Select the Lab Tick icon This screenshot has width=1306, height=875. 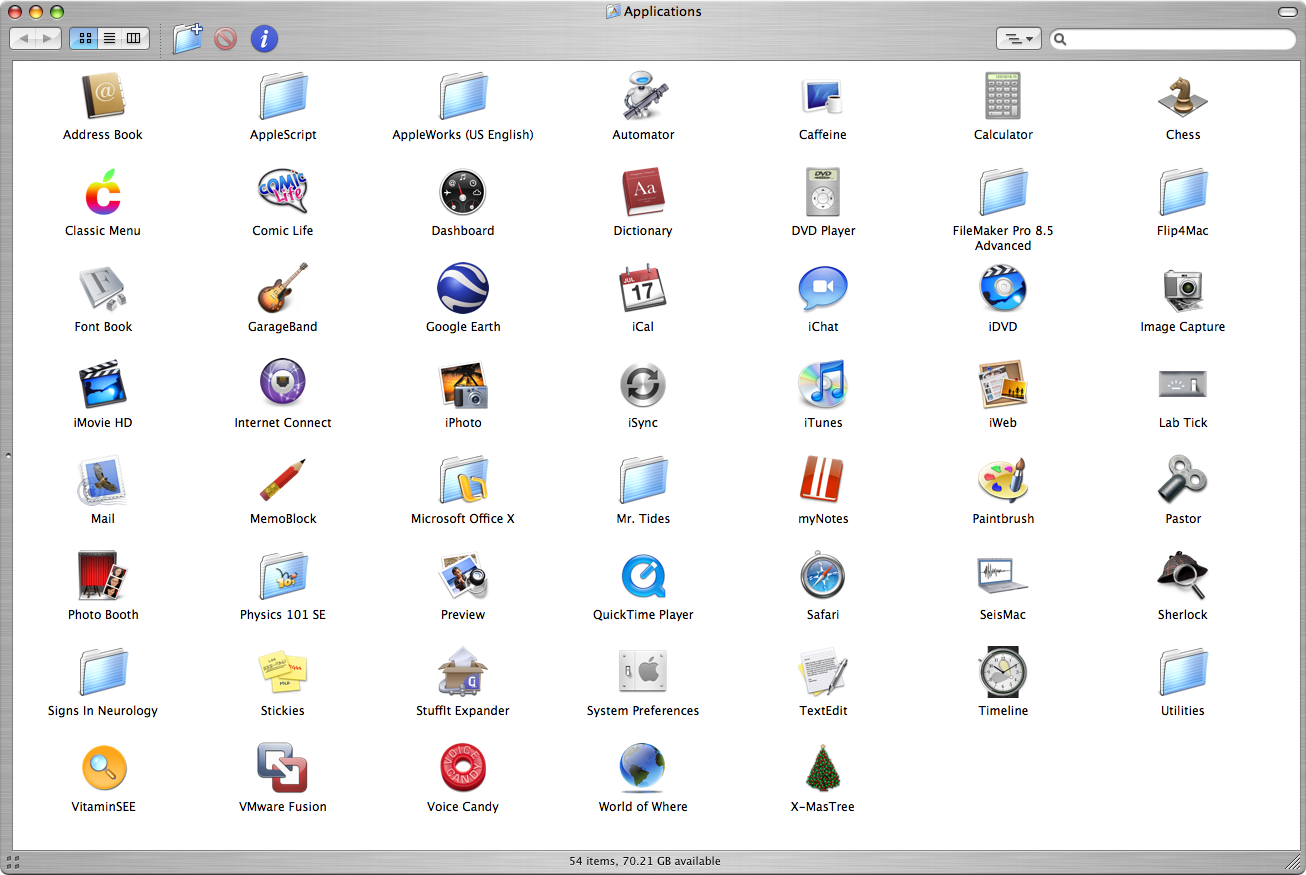click(x=1183, y=385)
